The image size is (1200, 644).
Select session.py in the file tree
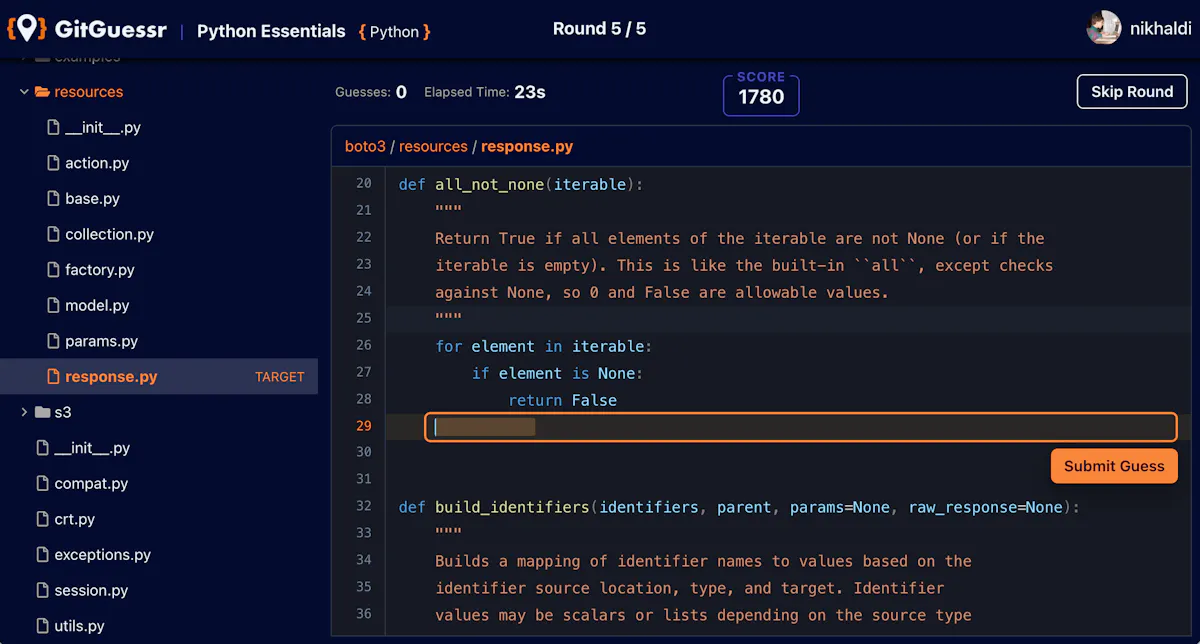(x=91, y=591)
